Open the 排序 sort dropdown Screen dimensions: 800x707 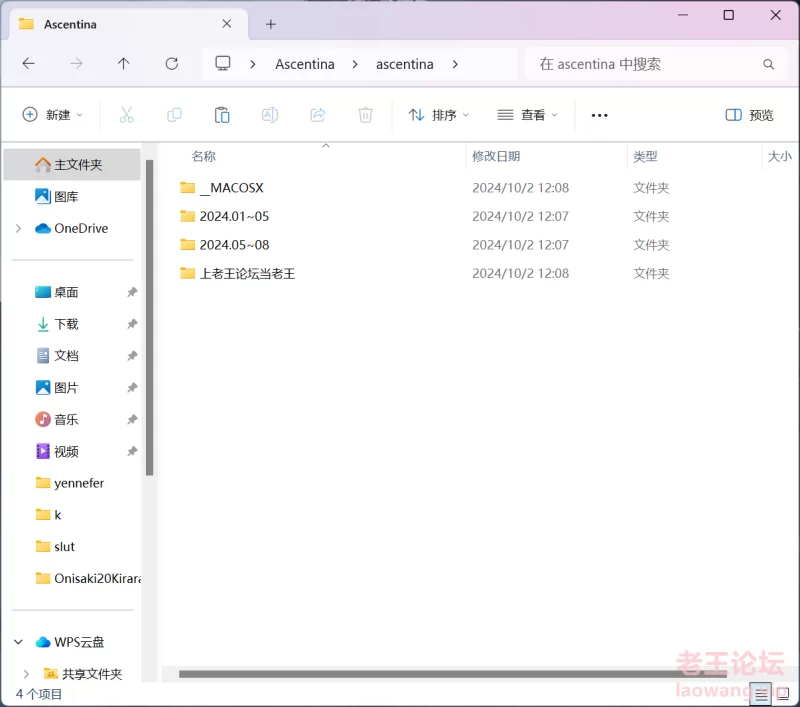pos(439,115)
